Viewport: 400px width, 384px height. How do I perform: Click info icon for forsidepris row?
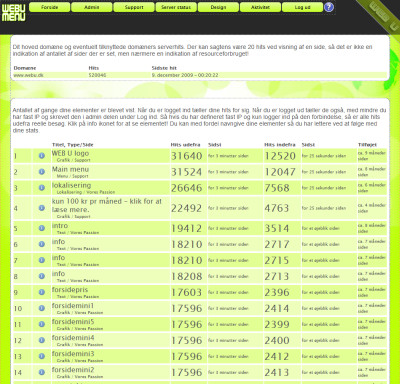[42, 292]
